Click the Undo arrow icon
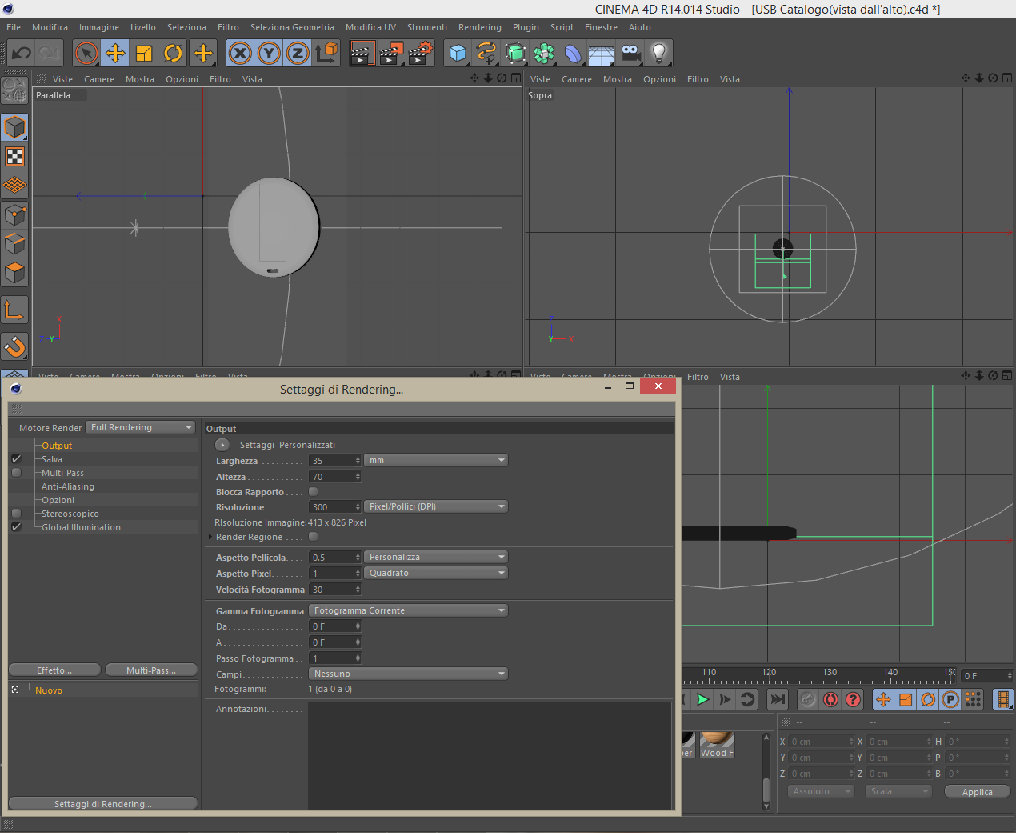 [x=21, y=53]
